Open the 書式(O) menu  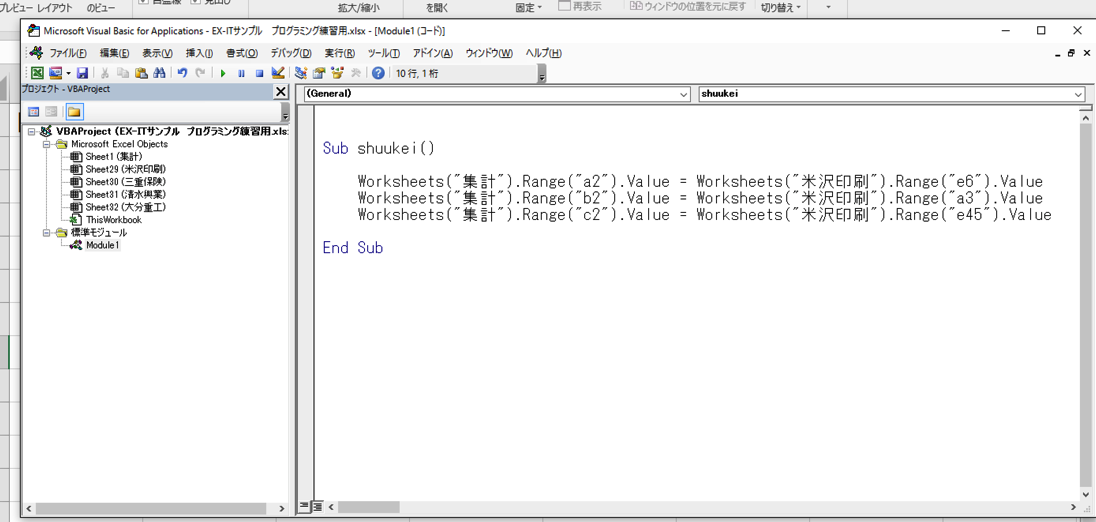pos(242,53)
